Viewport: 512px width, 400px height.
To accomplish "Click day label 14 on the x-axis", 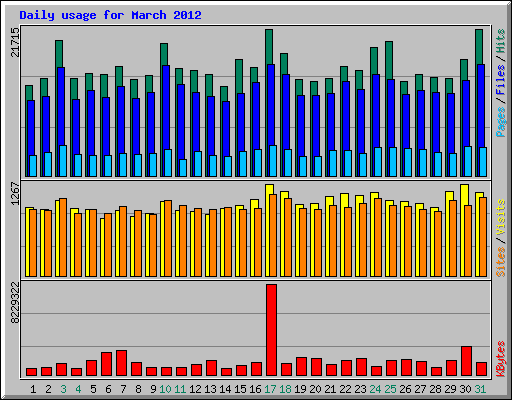I will tap(225, 389).
